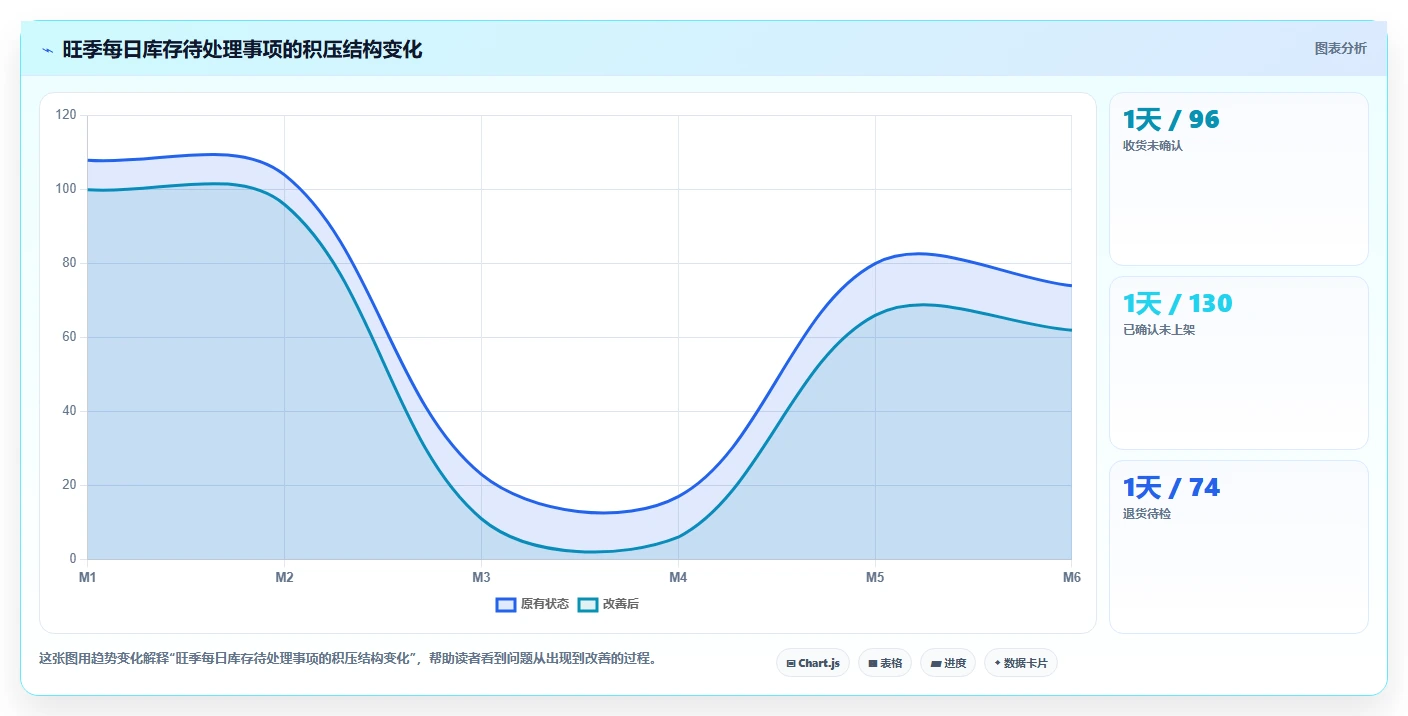Open the 退货待检 data card
The height and width of the screenshot is (716, 1408).
[x=1239, y=547]
